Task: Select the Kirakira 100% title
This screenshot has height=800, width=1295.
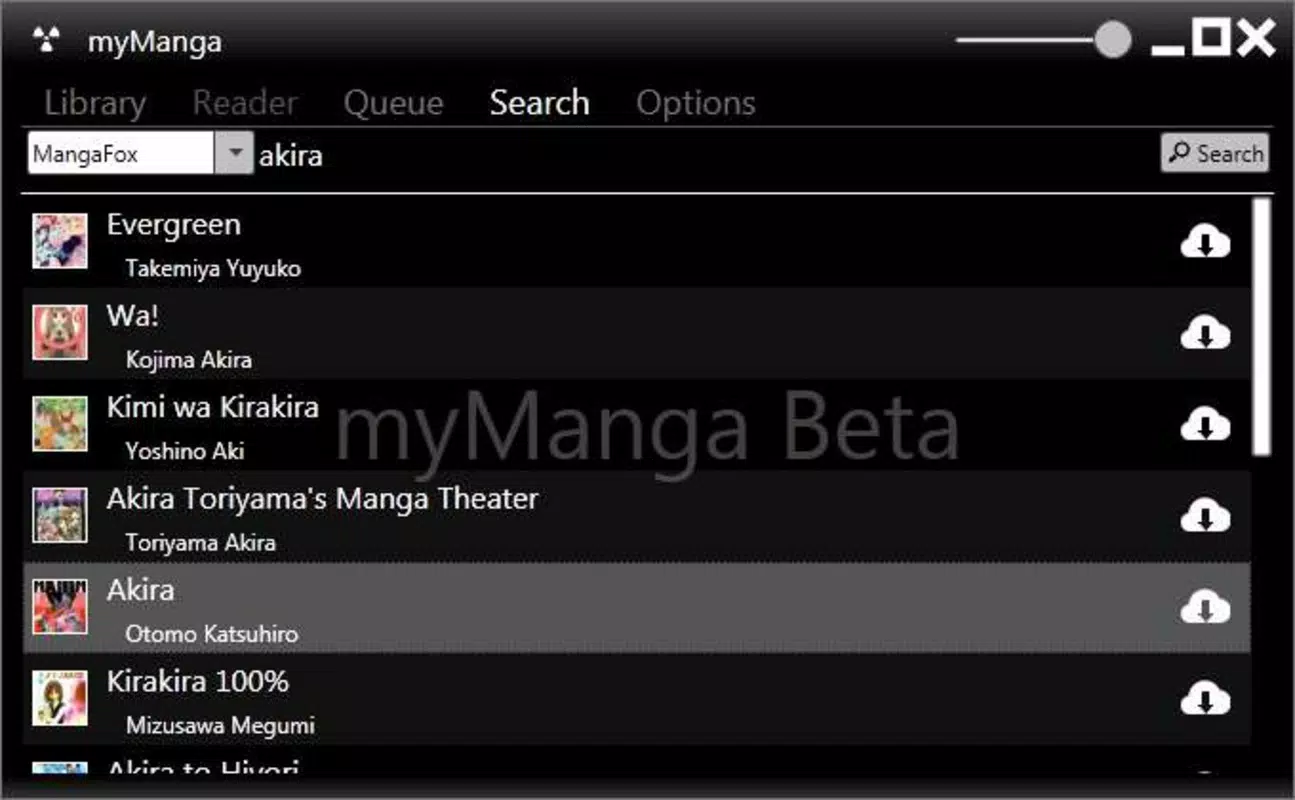Action: pyautogui.click(x=198, y=681)
